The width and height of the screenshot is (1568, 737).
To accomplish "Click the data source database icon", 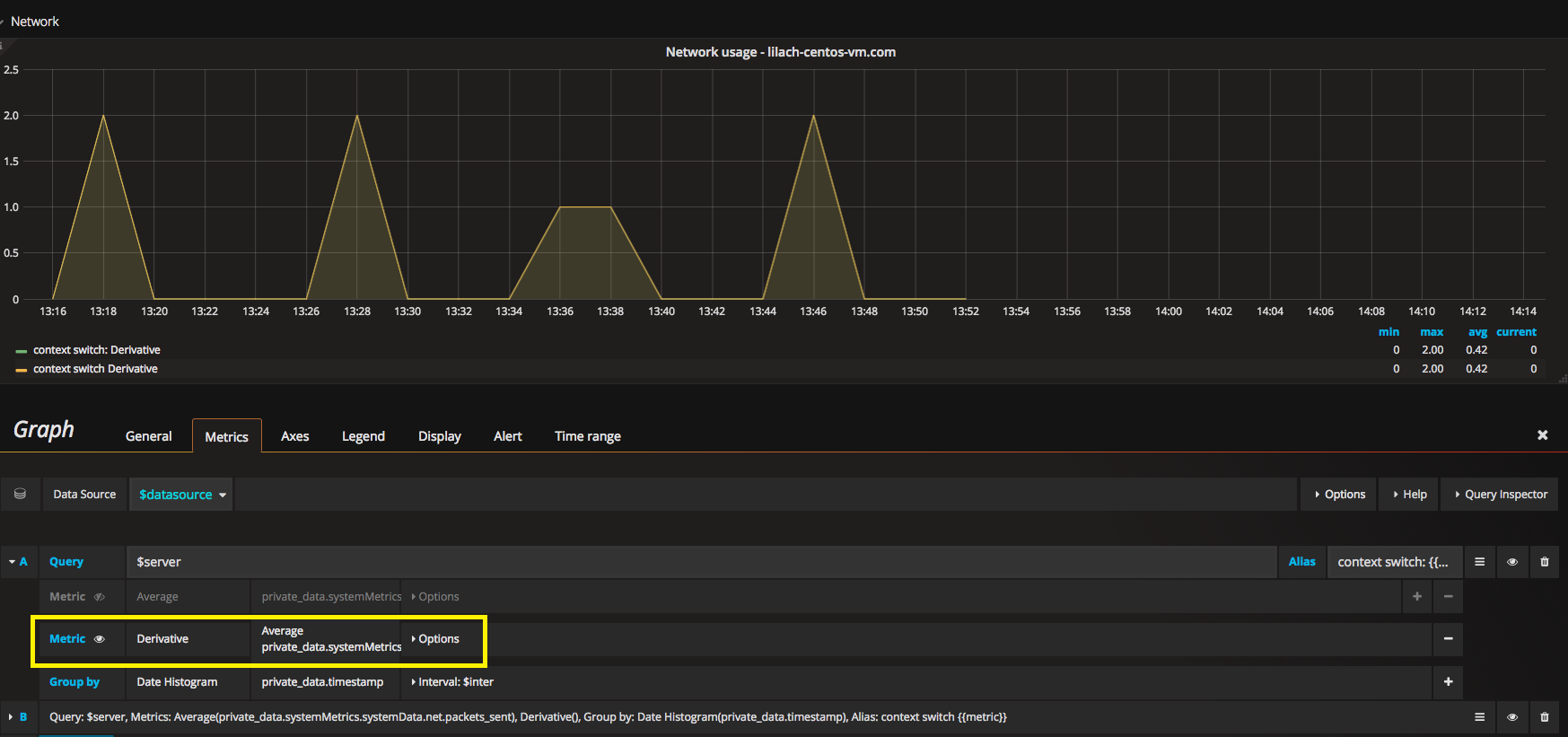I will pos(20,494).
